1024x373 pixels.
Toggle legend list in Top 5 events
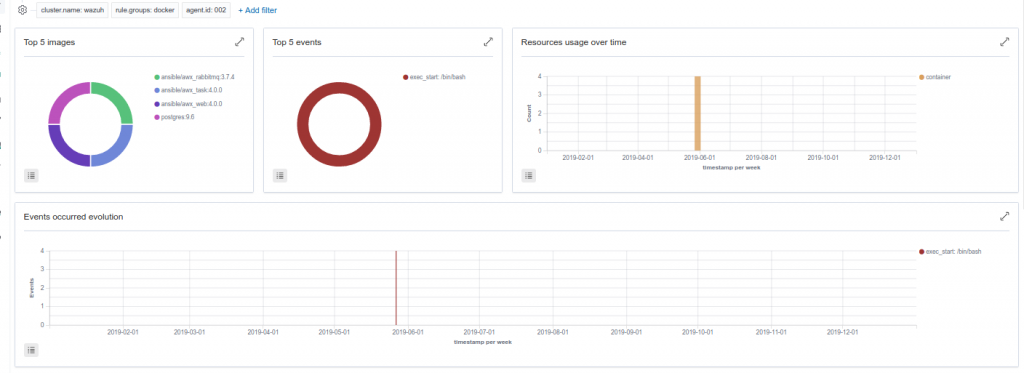click(280, 175)
